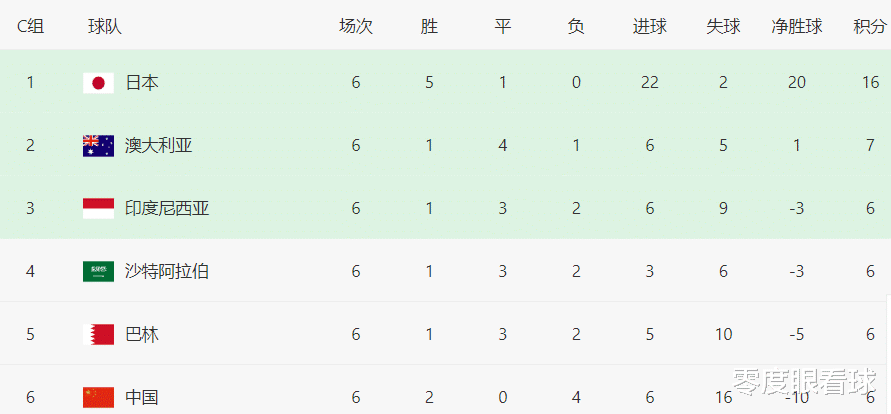The height and width of the screenshot is (414, 891).
Task: Select the 沙特阿拉伯 team name
Action: pyautogui.click(x=167, y=271)
